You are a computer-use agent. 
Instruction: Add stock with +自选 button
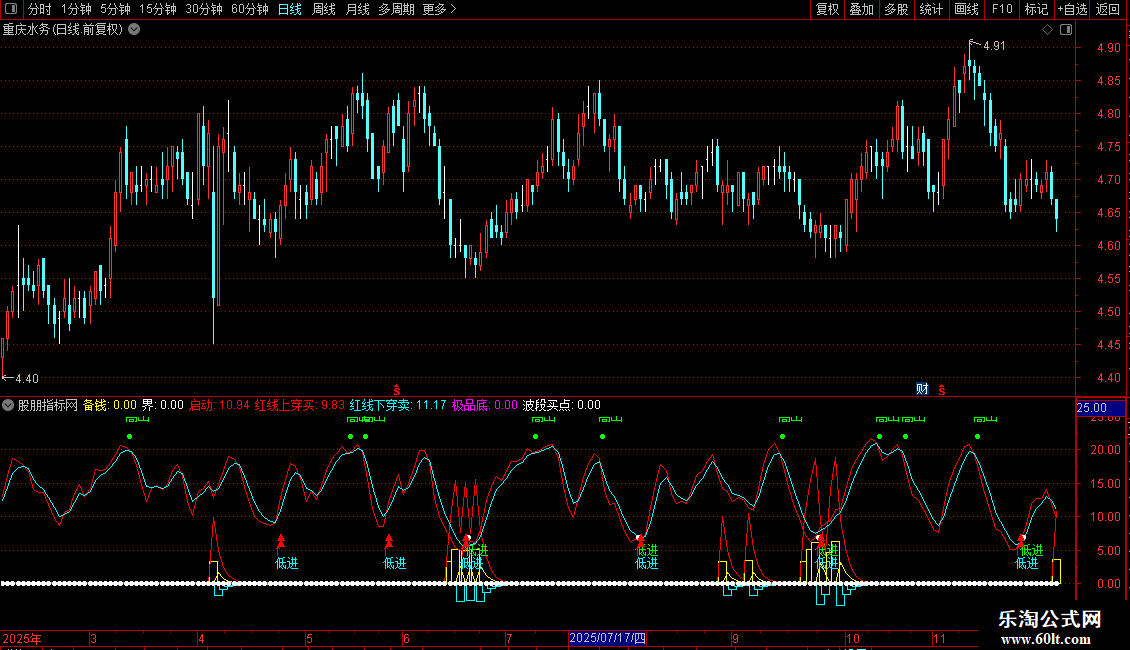click(1072, 9)
